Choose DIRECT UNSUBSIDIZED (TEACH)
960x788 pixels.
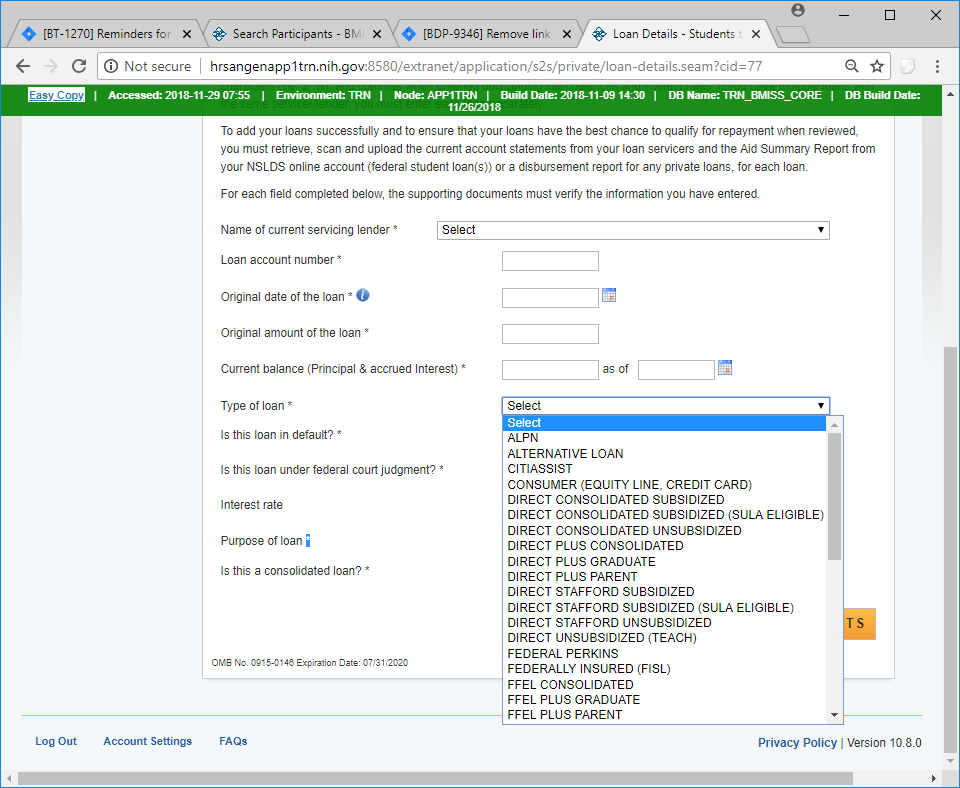664,638
